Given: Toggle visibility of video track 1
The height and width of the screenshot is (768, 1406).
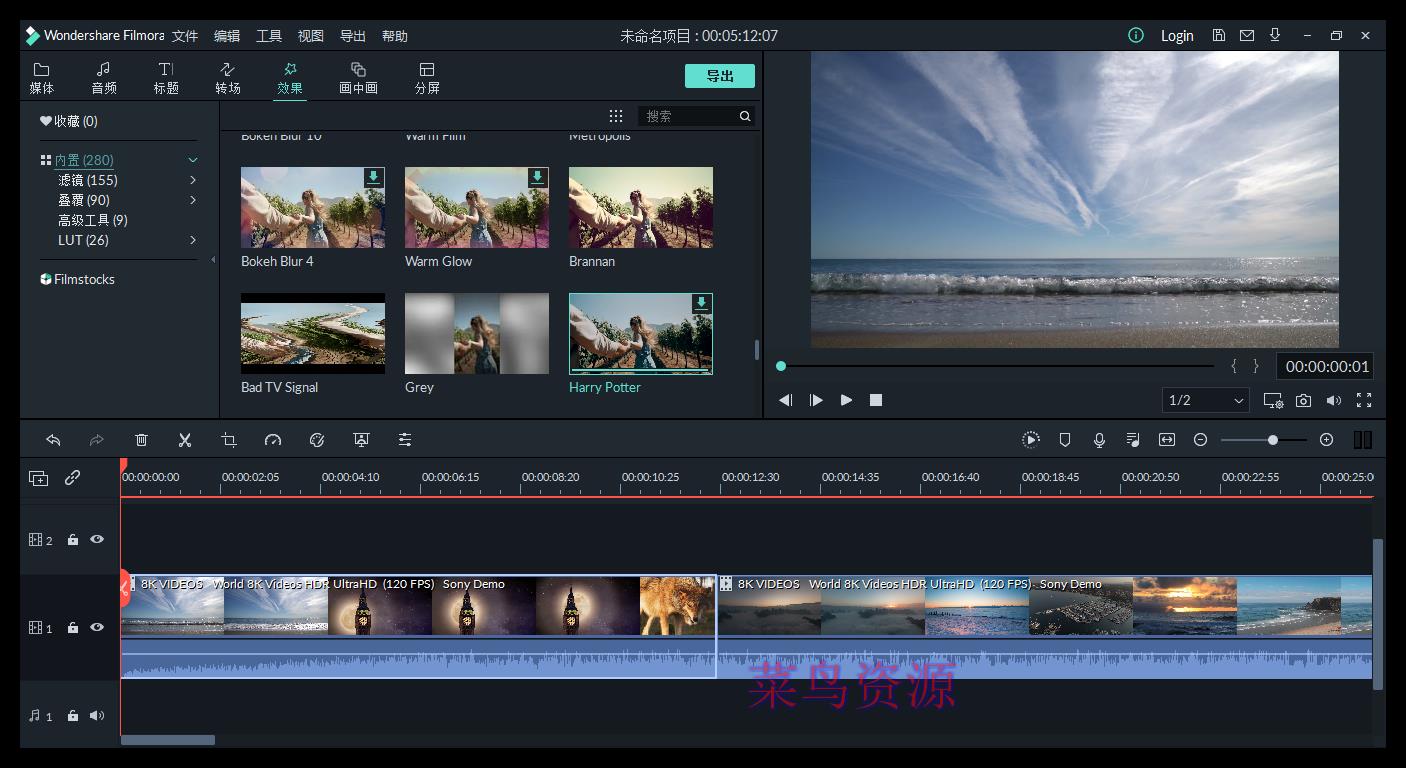Looking at the screenshot, I should coord(95,628).
